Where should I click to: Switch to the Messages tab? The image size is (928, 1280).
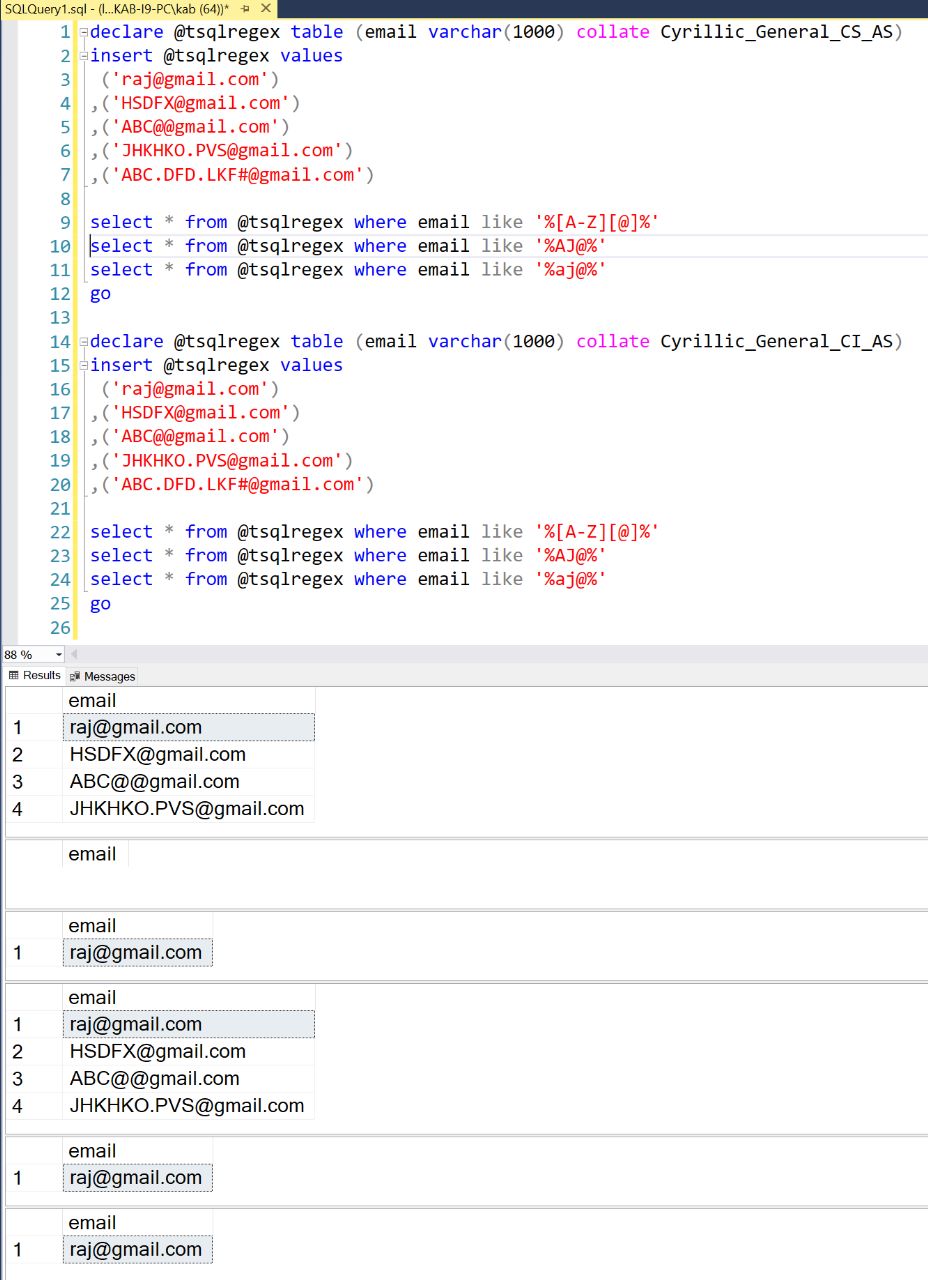[109, 677]
